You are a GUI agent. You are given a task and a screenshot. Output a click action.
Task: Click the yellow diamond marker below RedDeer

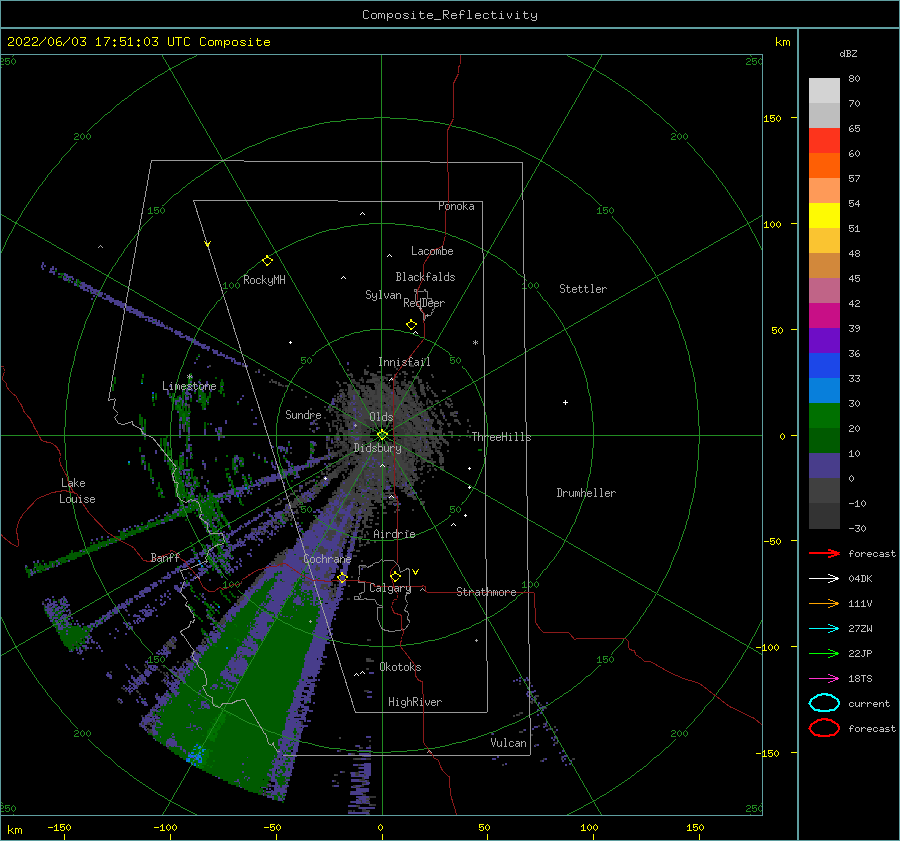411,325
